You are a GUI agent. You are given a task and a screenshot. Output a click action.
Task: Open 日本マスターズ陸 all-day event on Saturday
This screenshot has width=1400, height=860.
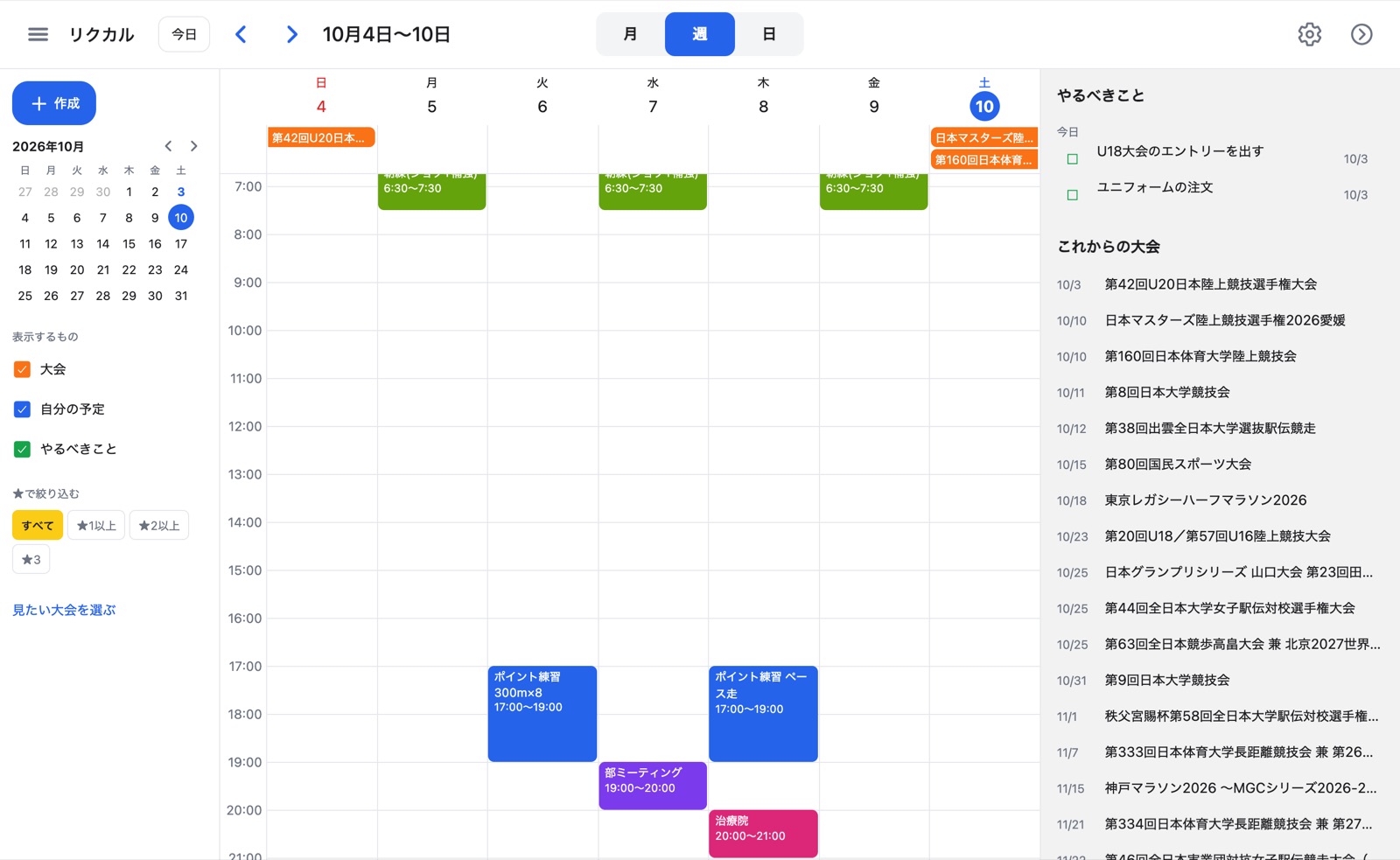click(x=984, y=137)
